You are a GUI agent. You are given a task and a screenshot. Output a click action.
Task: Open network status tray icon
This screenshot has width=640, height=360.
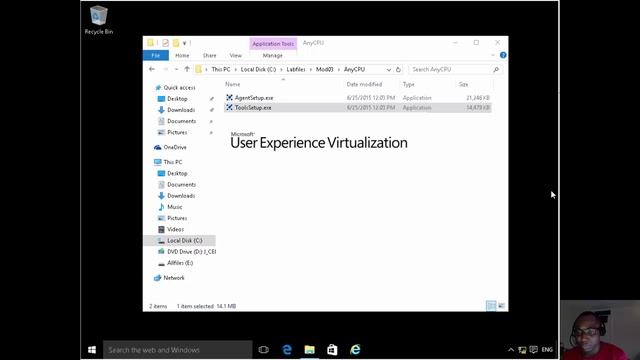coord(522,350)
